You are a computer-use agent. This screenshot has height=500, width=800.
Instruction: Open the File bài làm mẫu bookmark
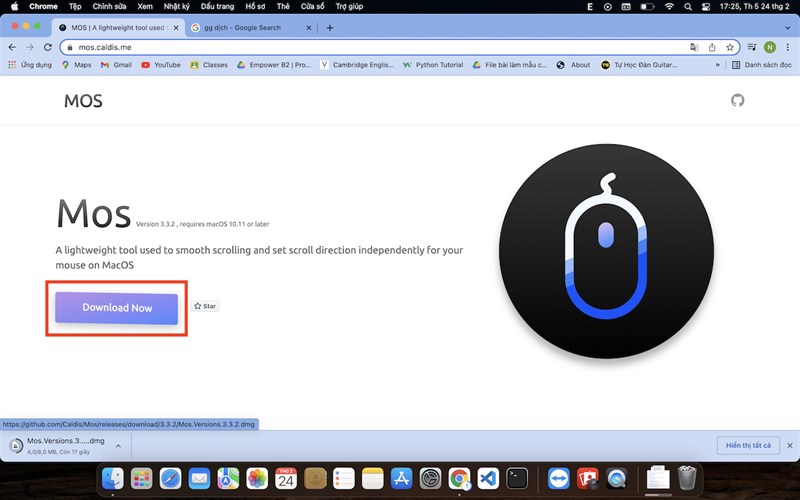[x=509, y=65]
